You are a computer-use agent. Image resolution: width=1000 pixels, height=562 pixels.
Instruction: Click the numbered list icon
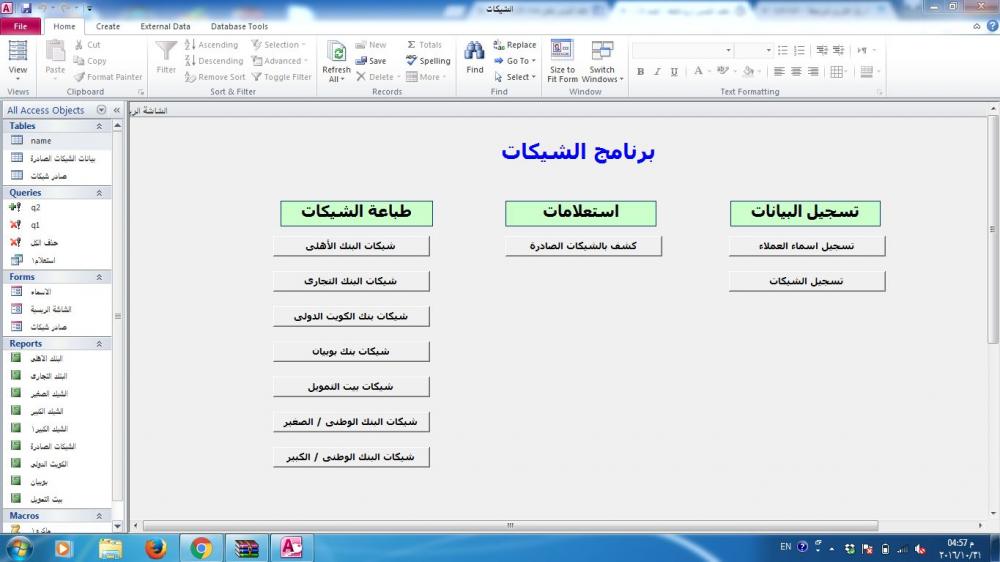click(799, 50)
